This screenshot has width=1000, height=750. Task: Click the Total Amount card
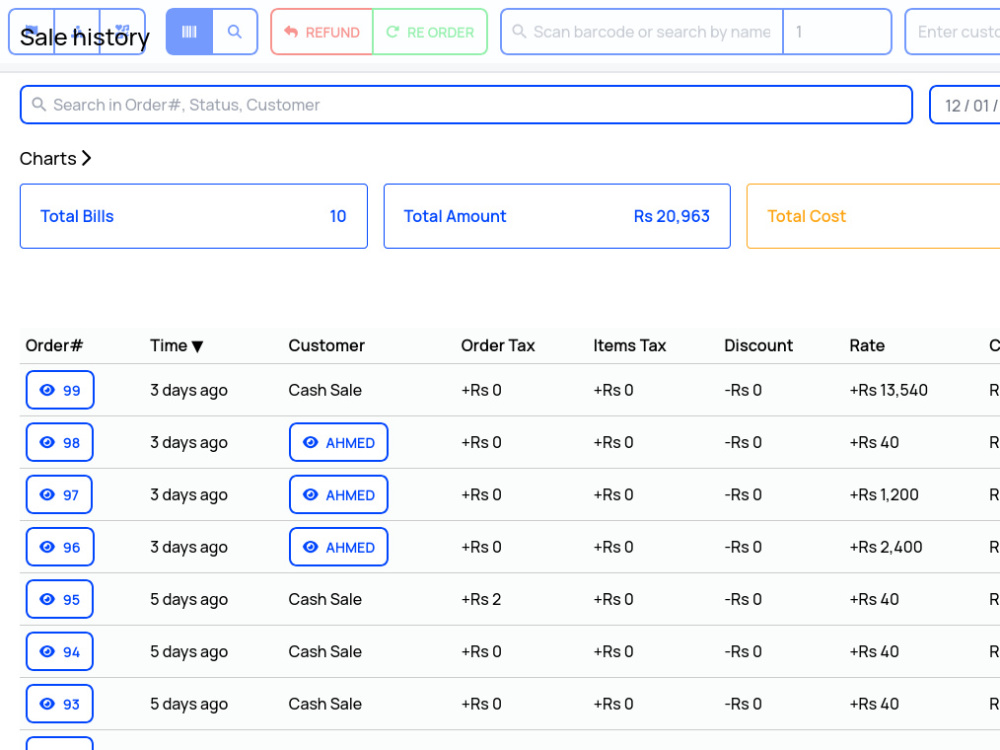click(x=557, y=216)
